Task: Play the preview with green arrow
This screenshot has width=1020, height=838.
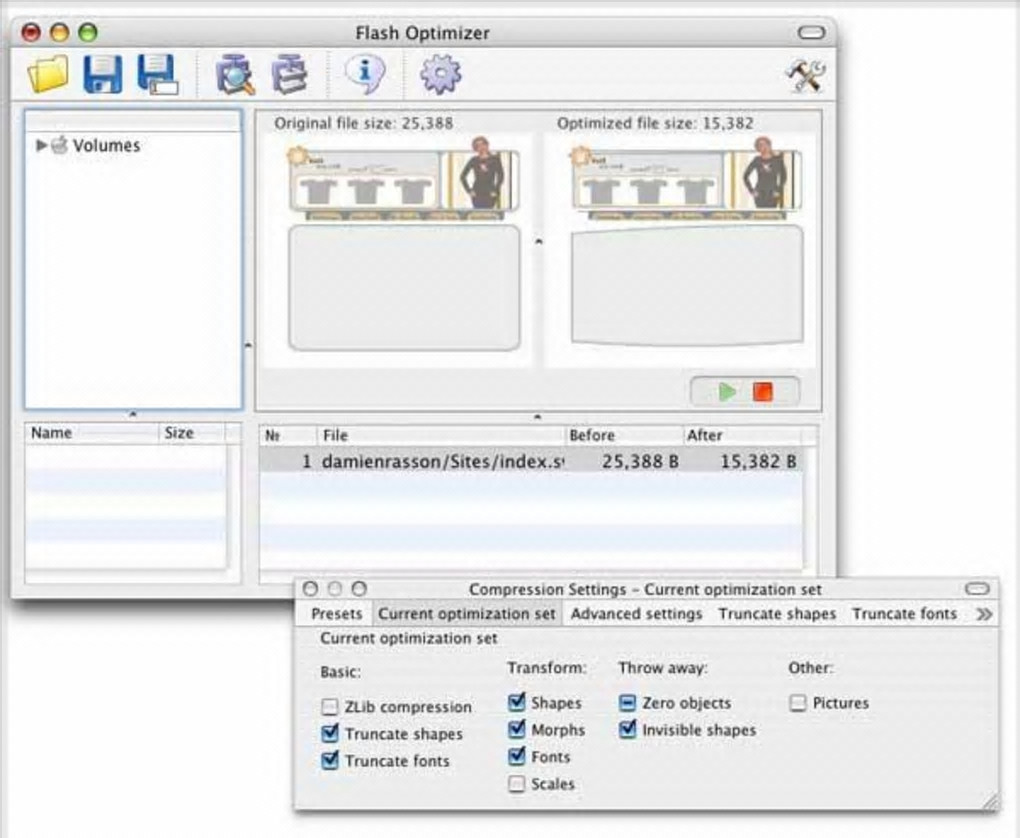Action: [x=727, y=392]
